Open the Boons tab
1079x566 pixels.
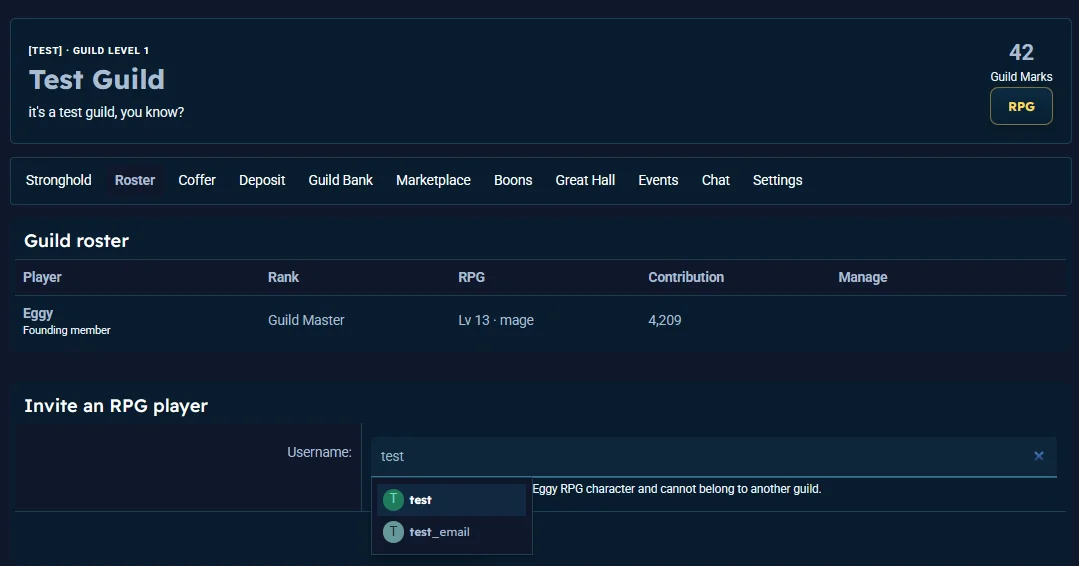coord(513,180)
